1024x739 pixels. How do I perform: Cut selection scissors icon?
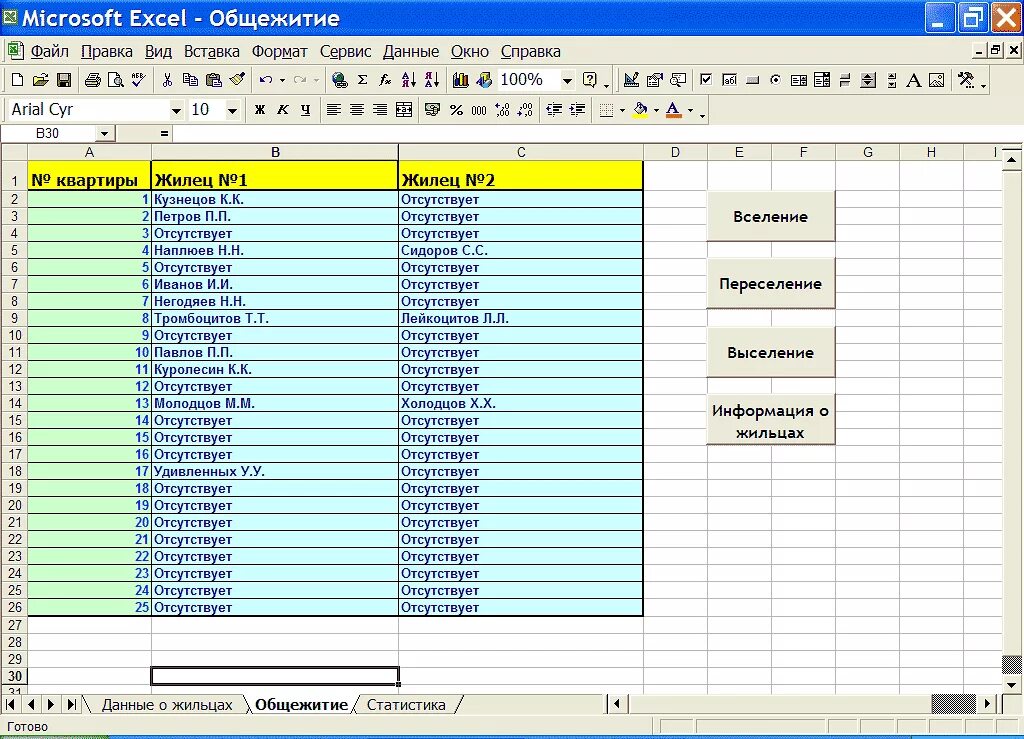(167, 80)
